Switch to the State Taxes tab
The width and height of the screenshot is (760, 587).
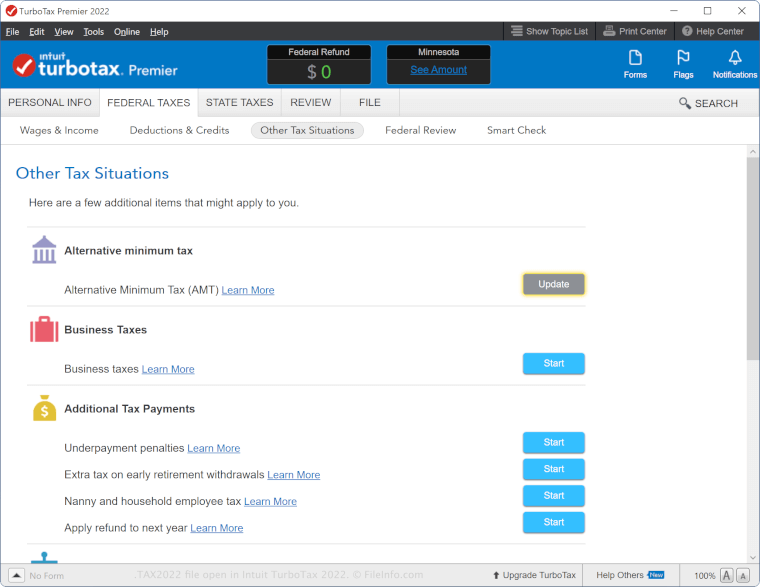(x=239, y=102)
